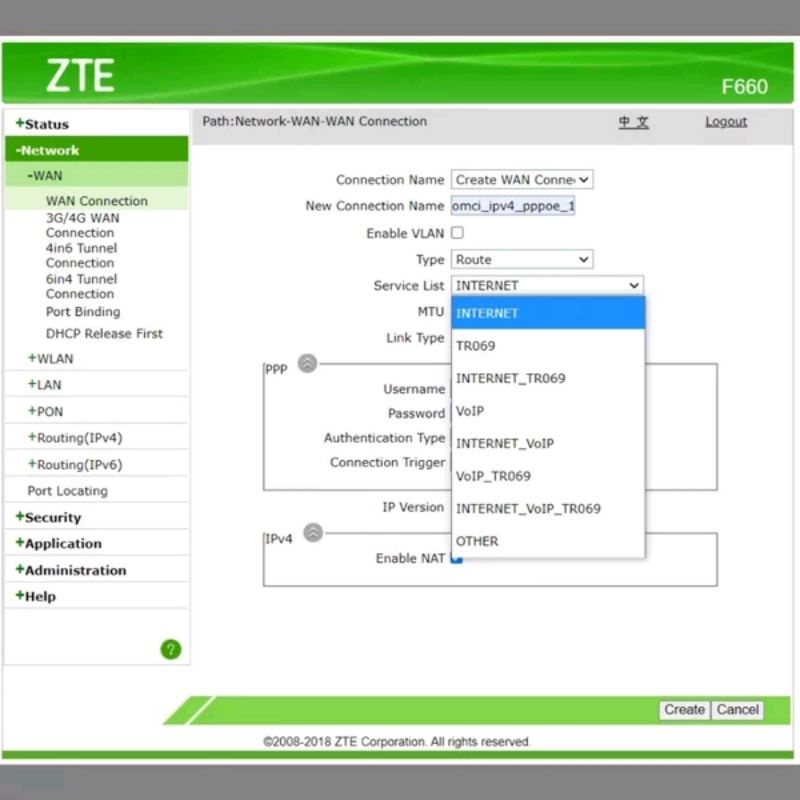Click the Logout link
The height and width of the screenshot is (800, 800).
coord(725,122)
